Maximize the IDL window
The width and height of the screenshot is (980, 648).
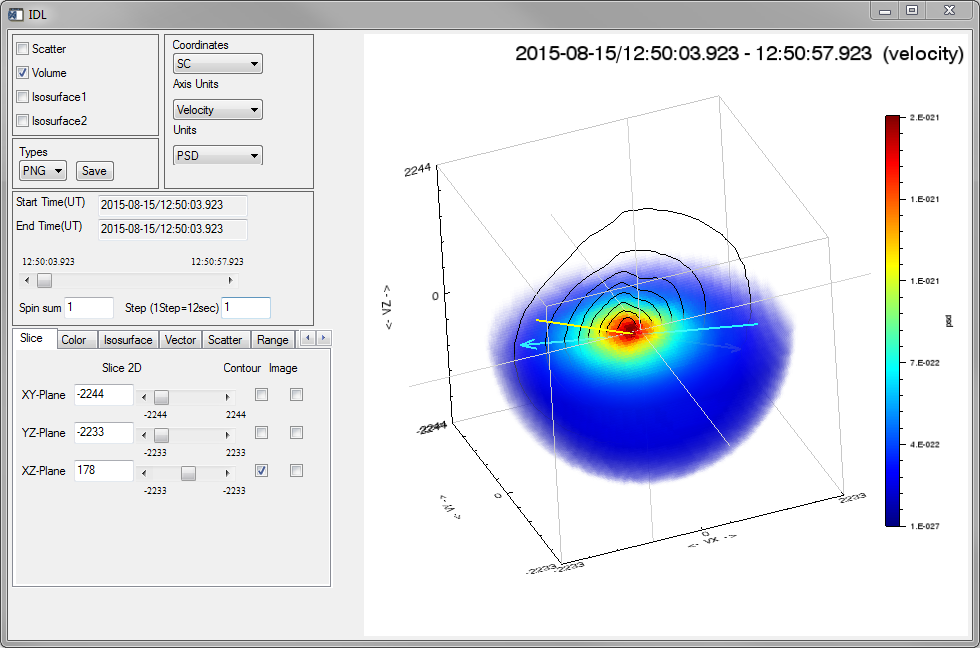point(911,10)
